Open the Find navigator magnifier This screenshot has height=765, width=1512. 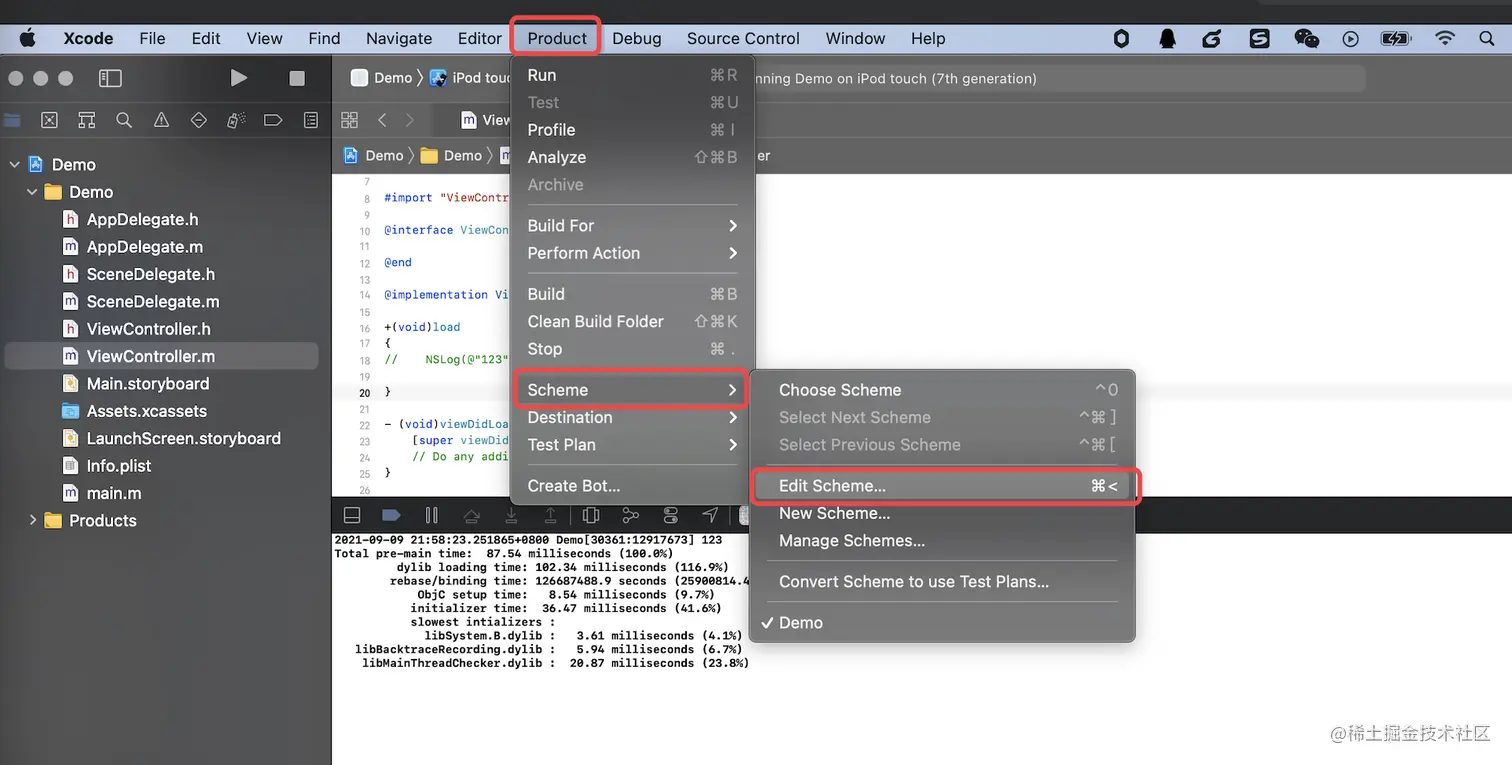point(124,120)
